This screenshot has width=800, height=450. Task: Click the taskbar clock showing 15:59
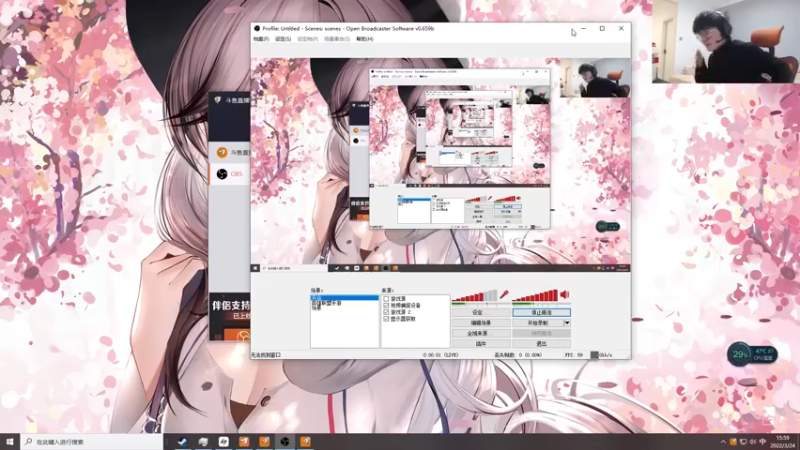click(x=782, y=442)
